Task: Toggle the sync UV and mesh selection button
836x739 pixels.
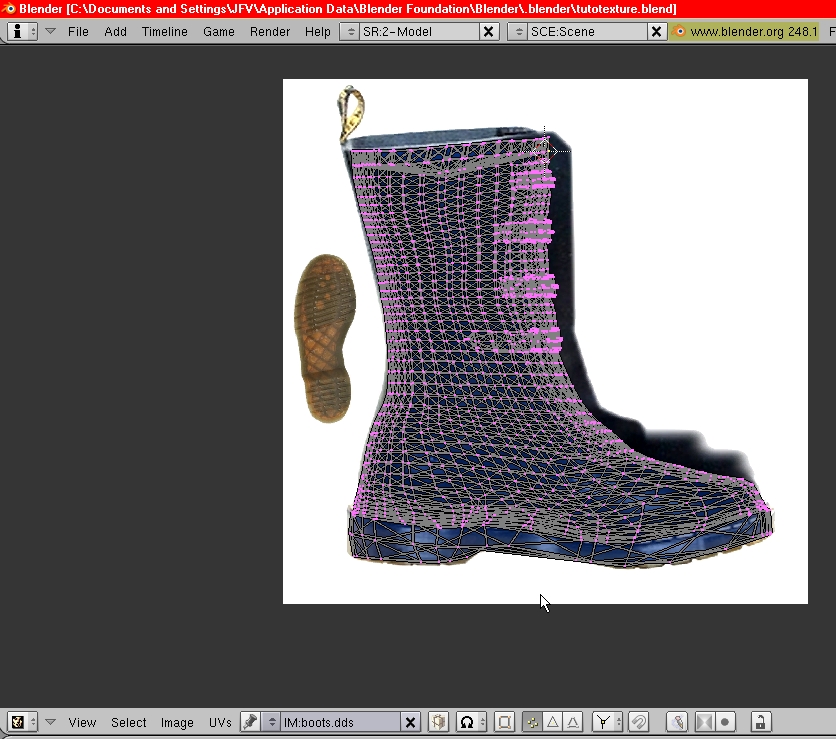Action: click(504, 722)
